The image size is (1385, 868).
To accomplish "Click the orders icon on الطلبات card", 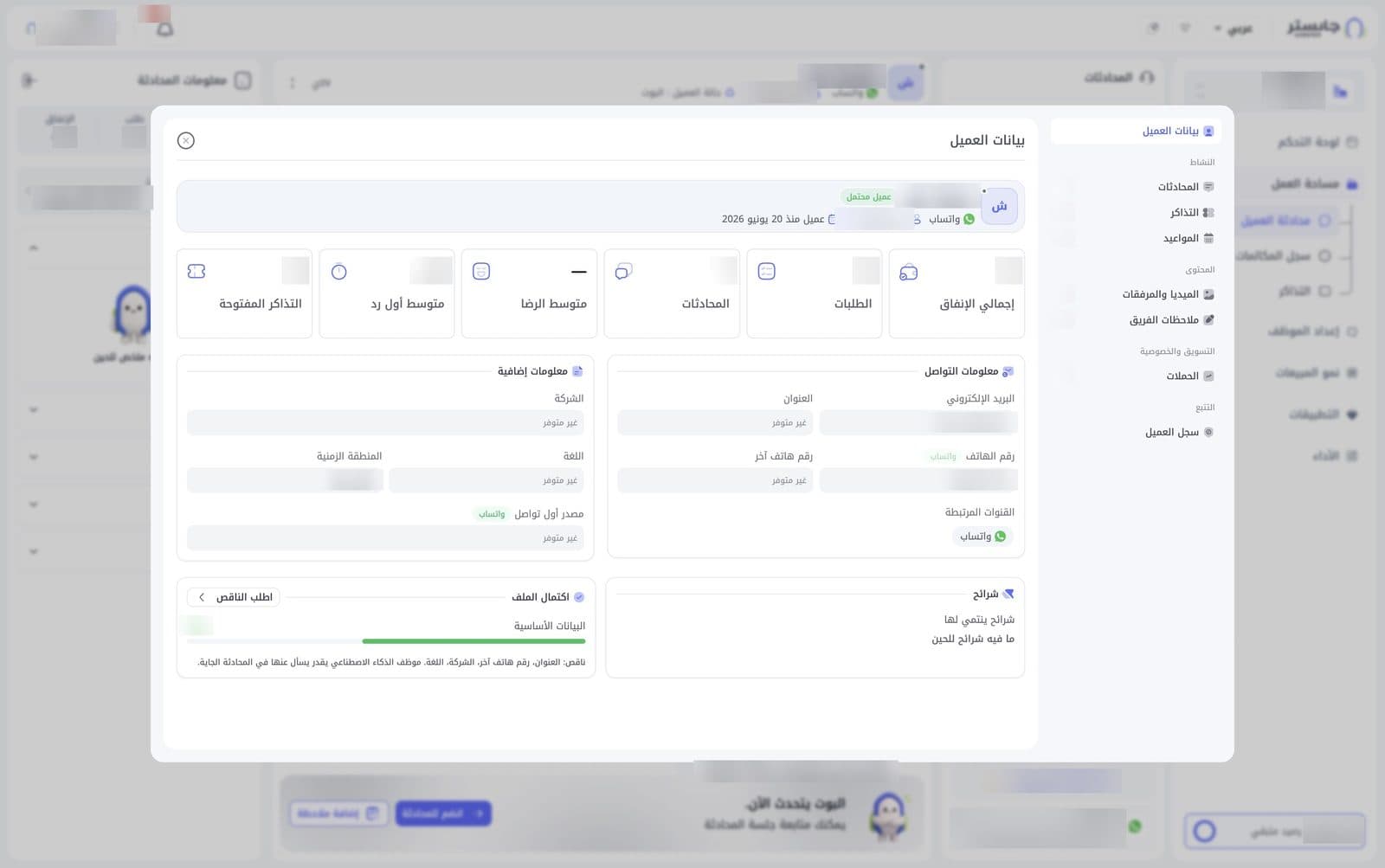I will 766,272.
